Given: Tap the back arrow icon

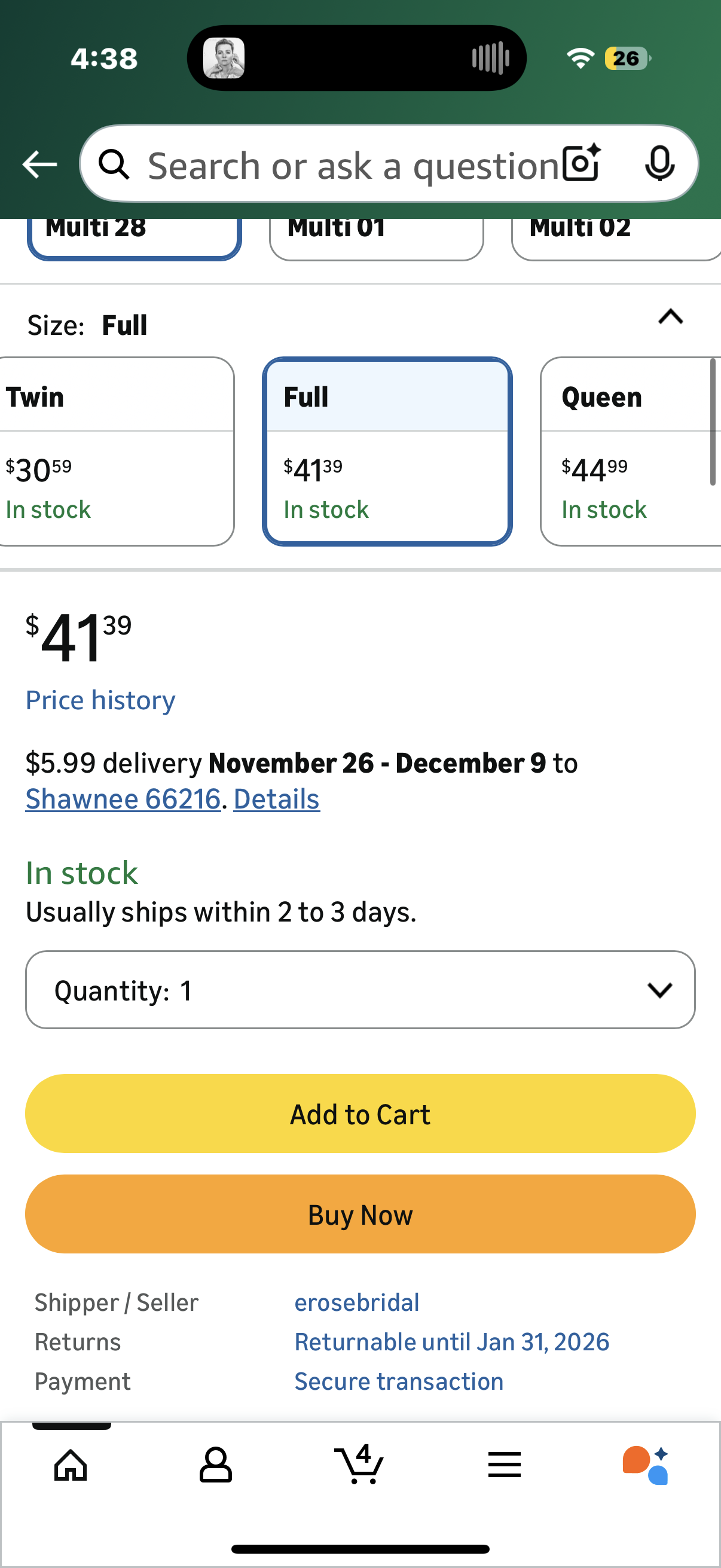Looking at the screenshot, I should 39,164.
